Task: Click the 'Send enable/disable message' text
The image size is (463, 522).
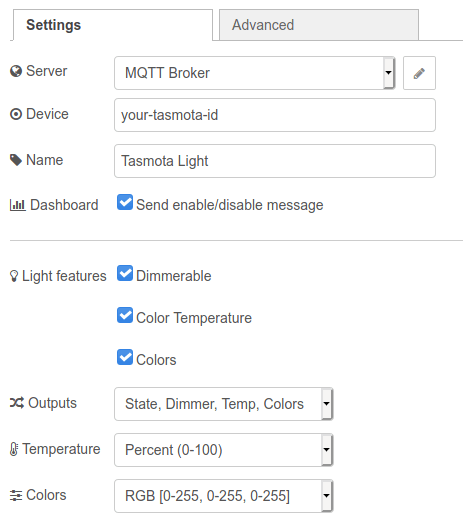Action: tap(230, 205)
